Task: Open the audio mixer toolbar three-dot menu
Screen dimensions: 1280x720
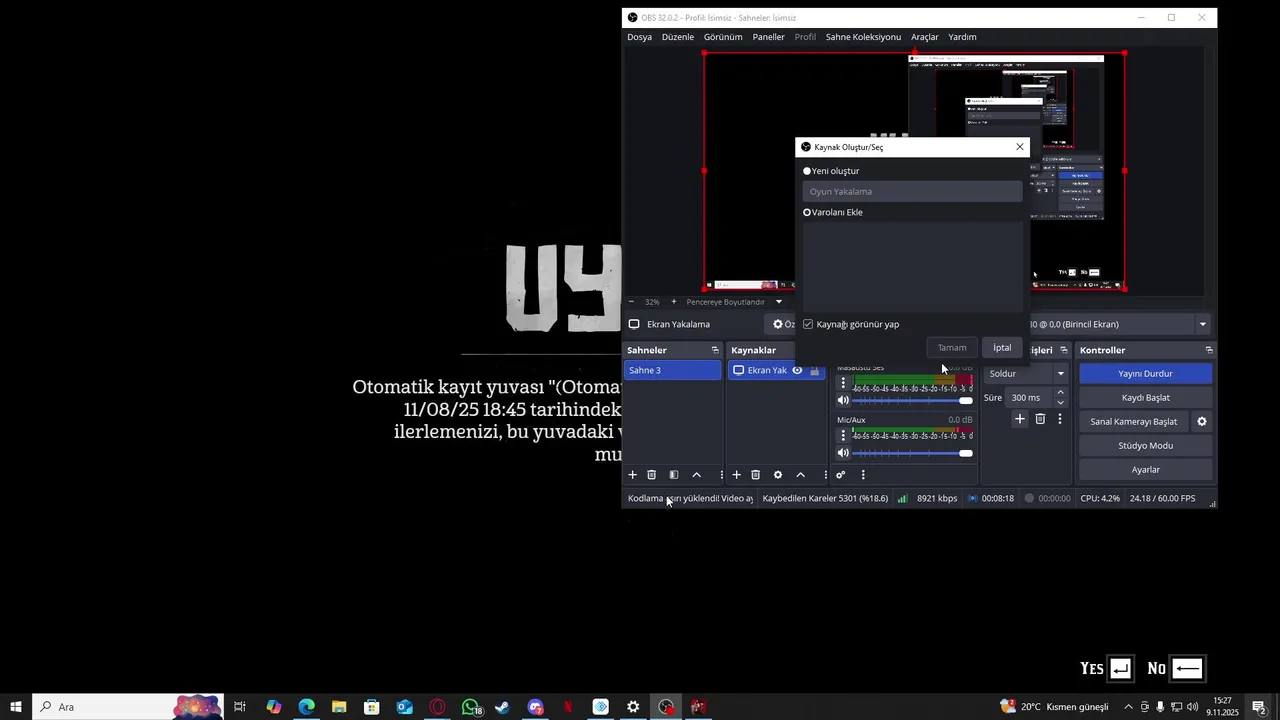Action: tap(863, 475)
